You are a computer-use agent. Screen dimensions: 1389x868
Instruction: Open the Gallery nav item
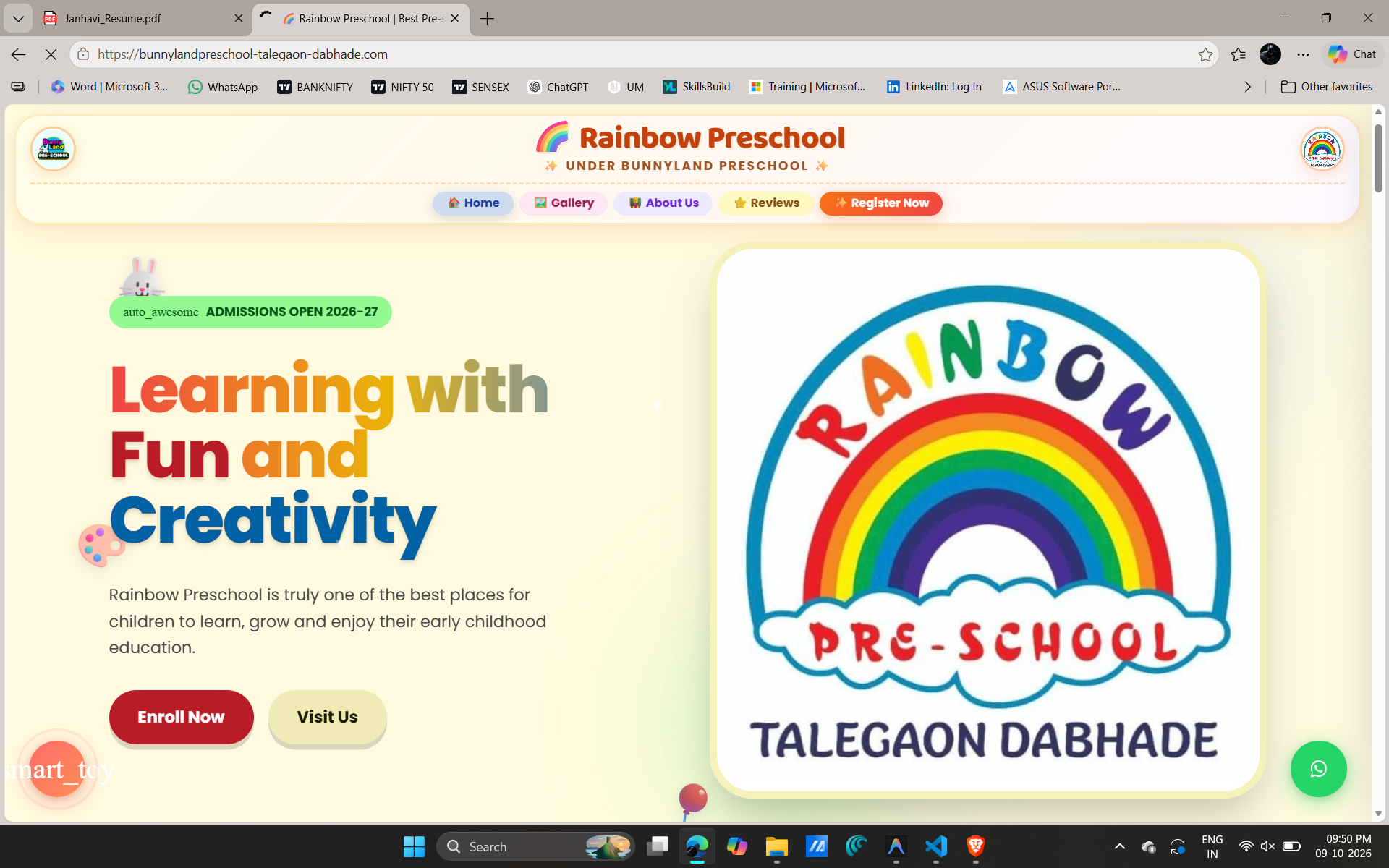[x=564, y=203]
